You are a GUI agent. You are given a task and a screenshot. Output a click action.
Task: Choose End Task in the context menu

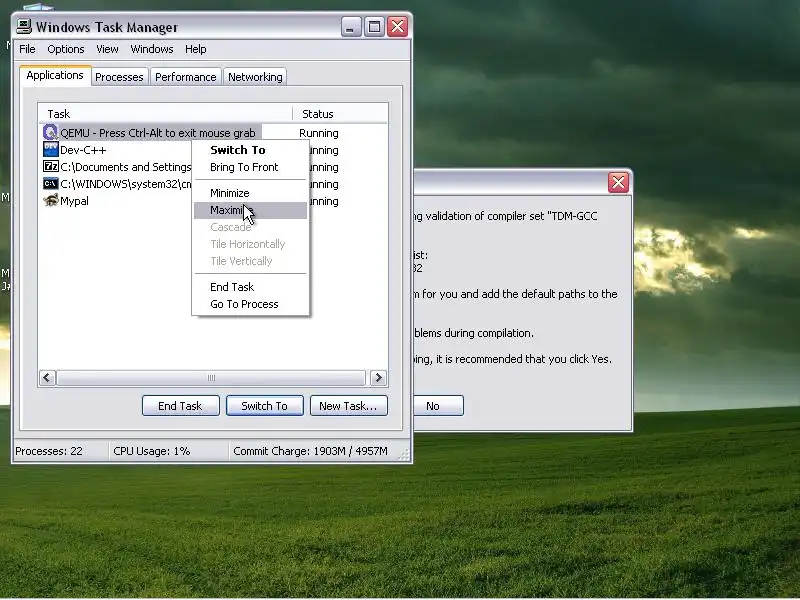(x=250, y=287)
